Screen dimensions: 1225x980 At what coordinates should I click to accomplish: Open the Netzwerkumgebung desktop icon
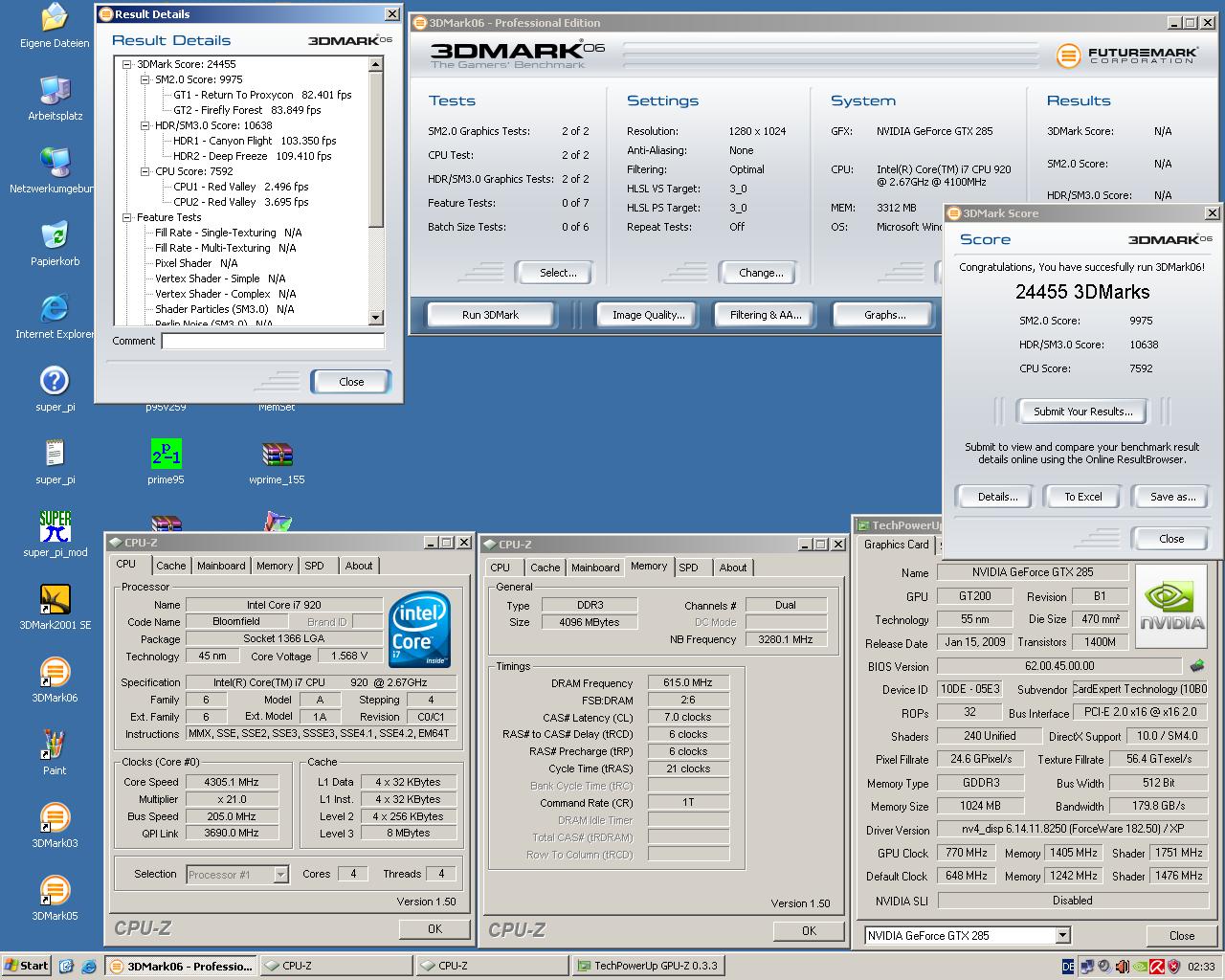[x=55, y=163]
